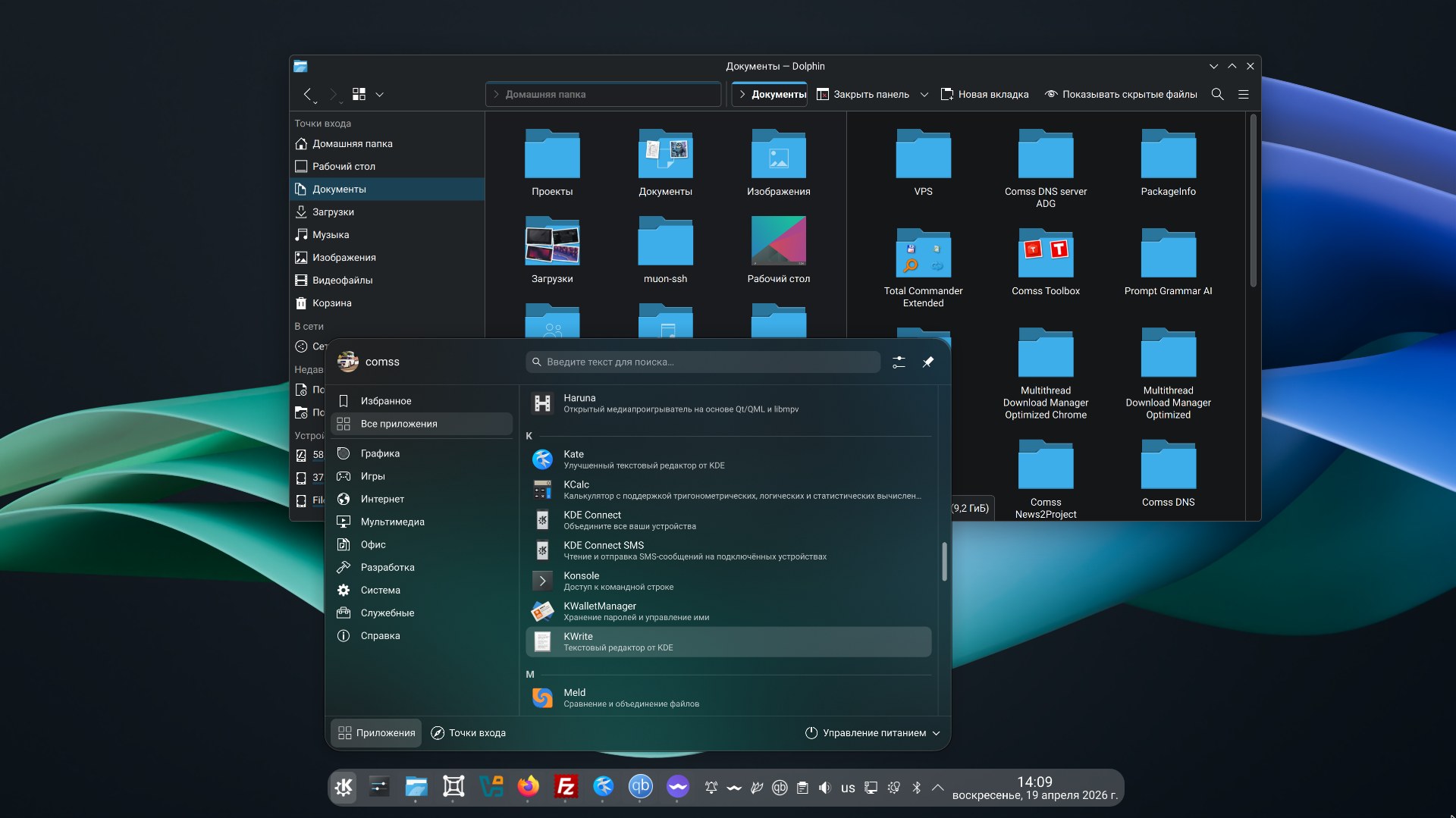Image resolution: width=1456 pixels, height=818 pixels.
Task: Click the launcher application list scrollbar
Action: point(944,561)
